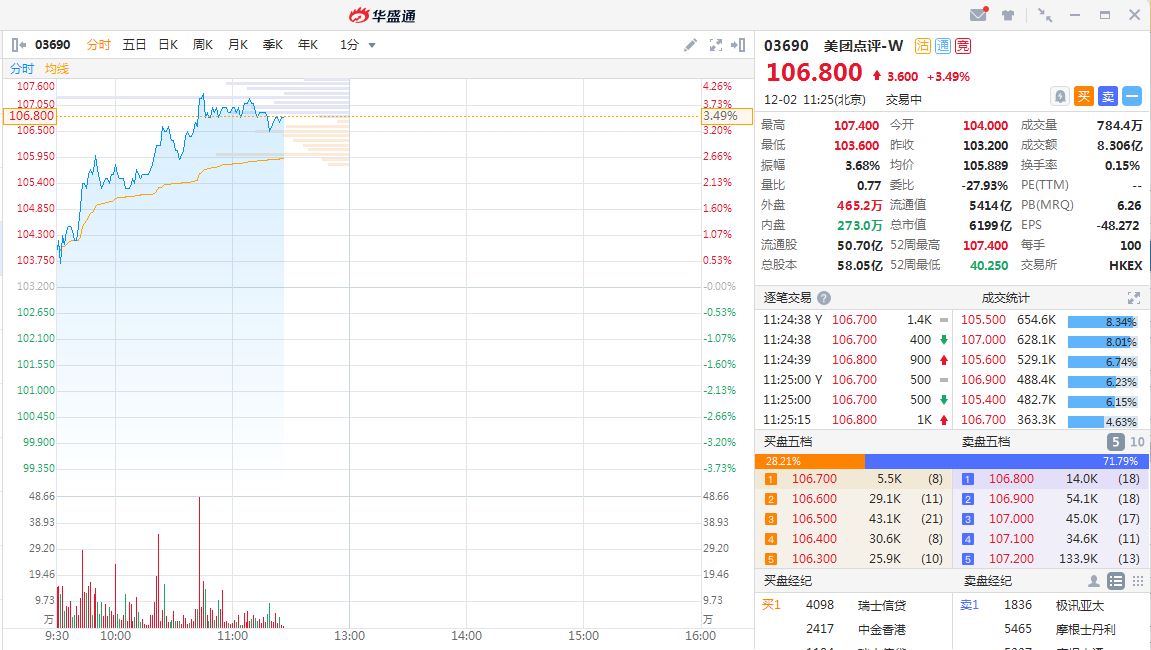The width and height of the screenshot is (1151, 650).
Task: Click the blue 卖 sell icon
Action: pos(1108,96)
